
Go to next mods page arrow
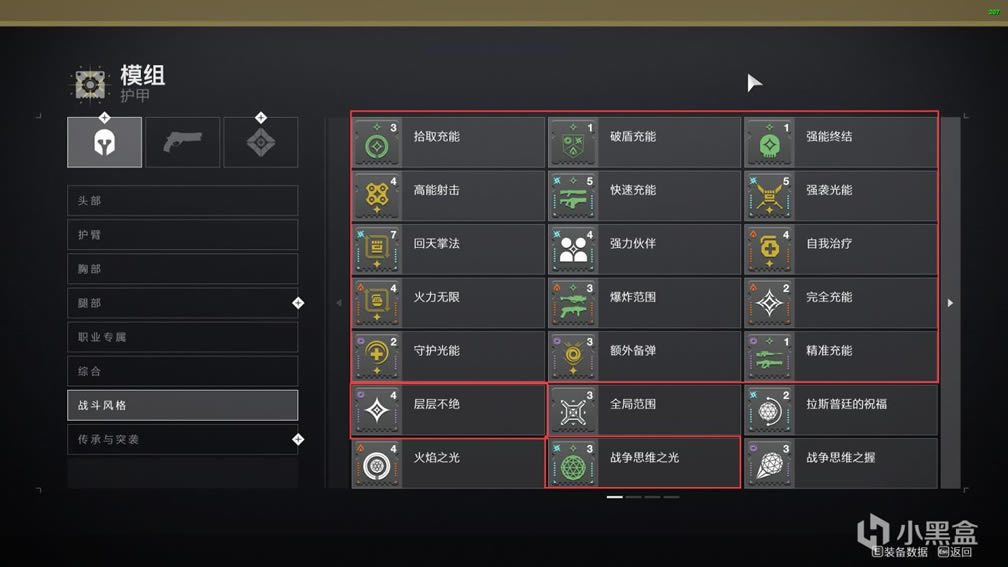point(950,303)
